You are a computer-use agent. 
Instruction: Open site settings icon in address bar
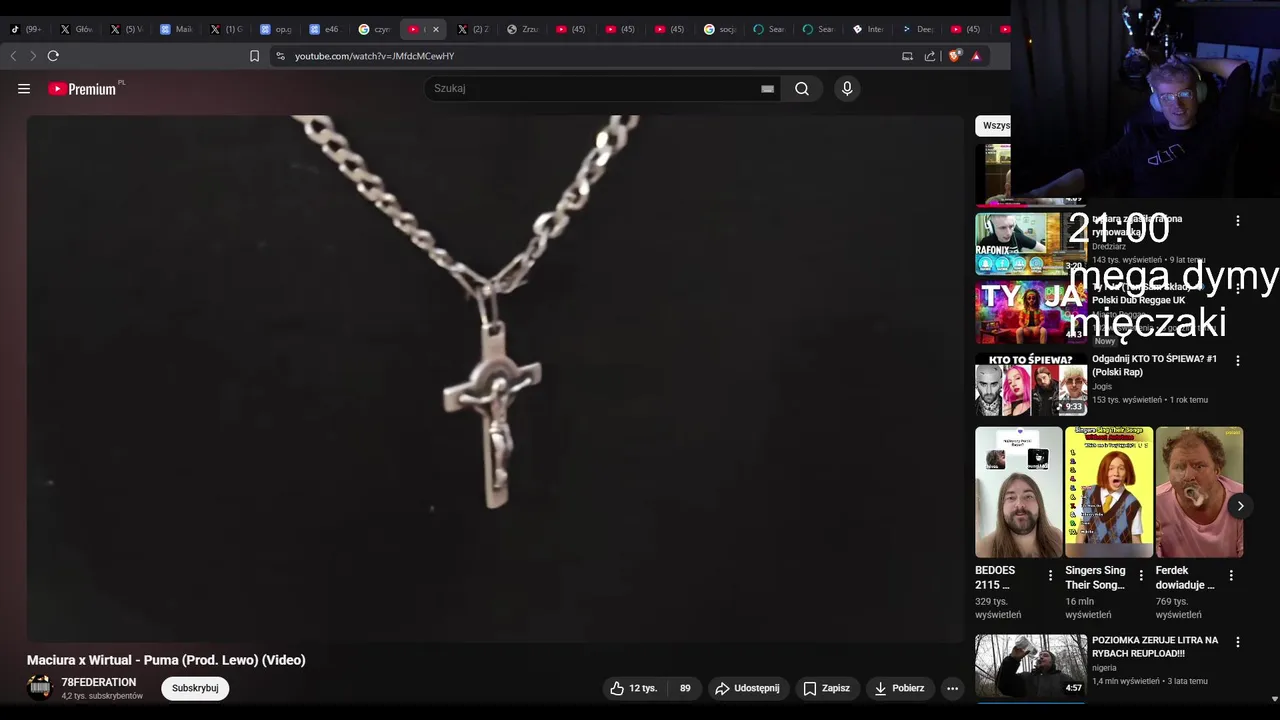[x=281, y=56]
